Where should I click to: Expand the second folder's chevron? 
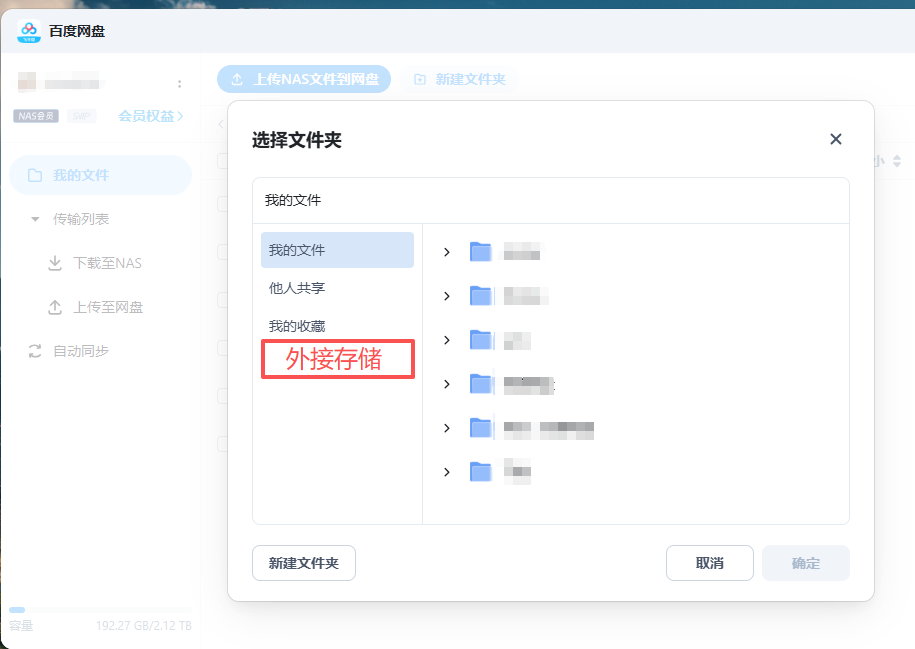click(x=446, y=296)
